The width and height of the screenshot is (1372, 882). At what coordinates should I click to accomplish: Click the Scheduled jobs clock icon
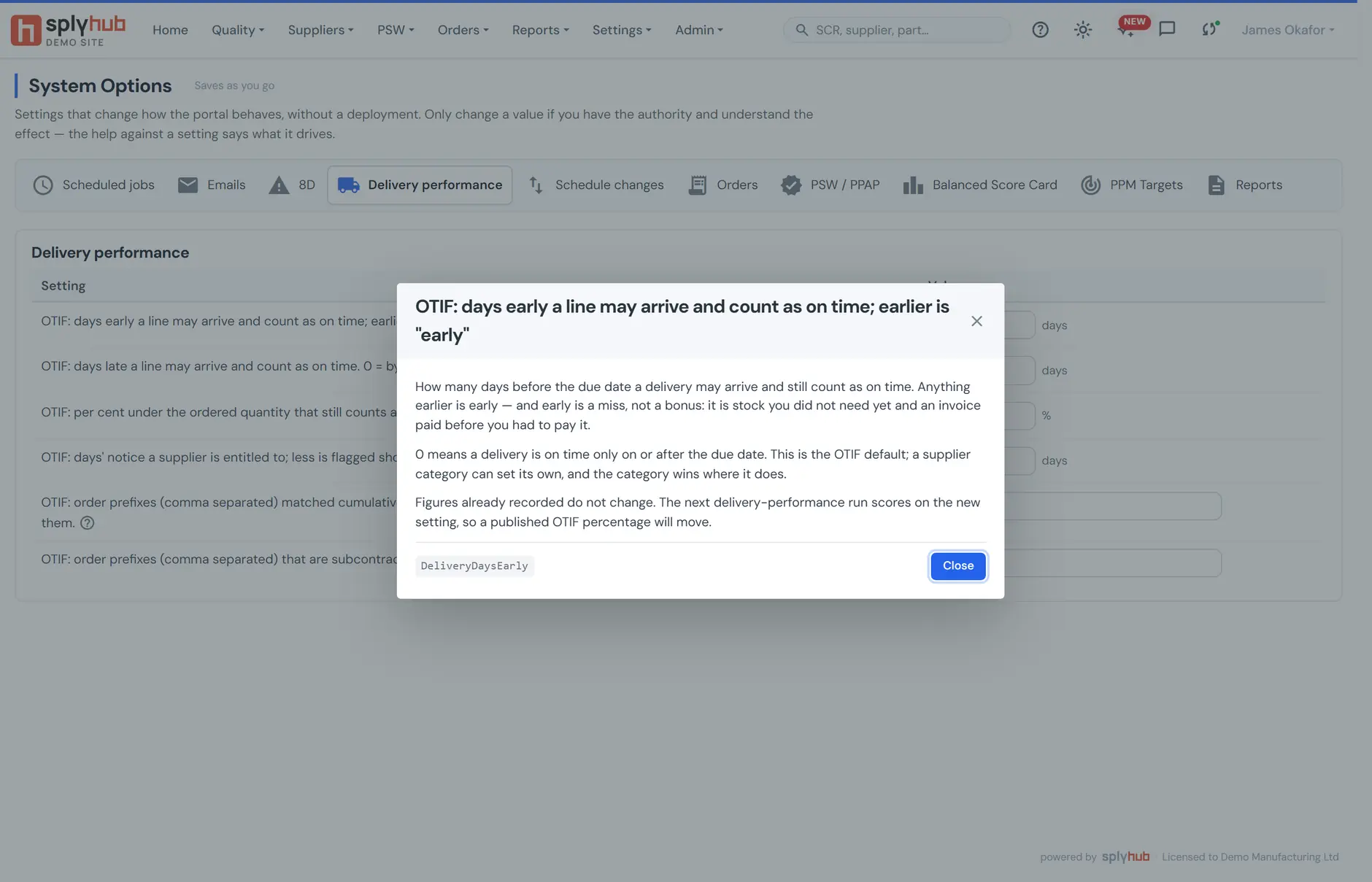43,185
